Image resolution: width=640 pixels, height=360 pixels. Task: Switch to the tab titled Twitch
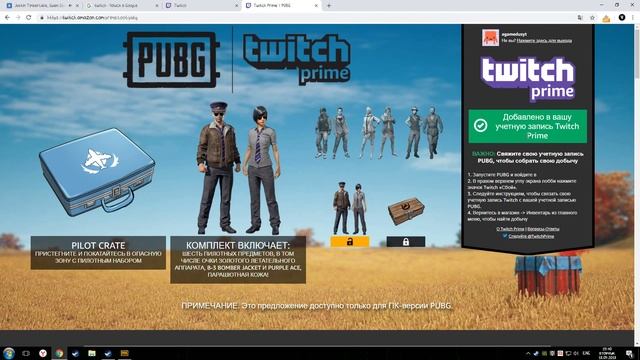click(x=202, y=6)
